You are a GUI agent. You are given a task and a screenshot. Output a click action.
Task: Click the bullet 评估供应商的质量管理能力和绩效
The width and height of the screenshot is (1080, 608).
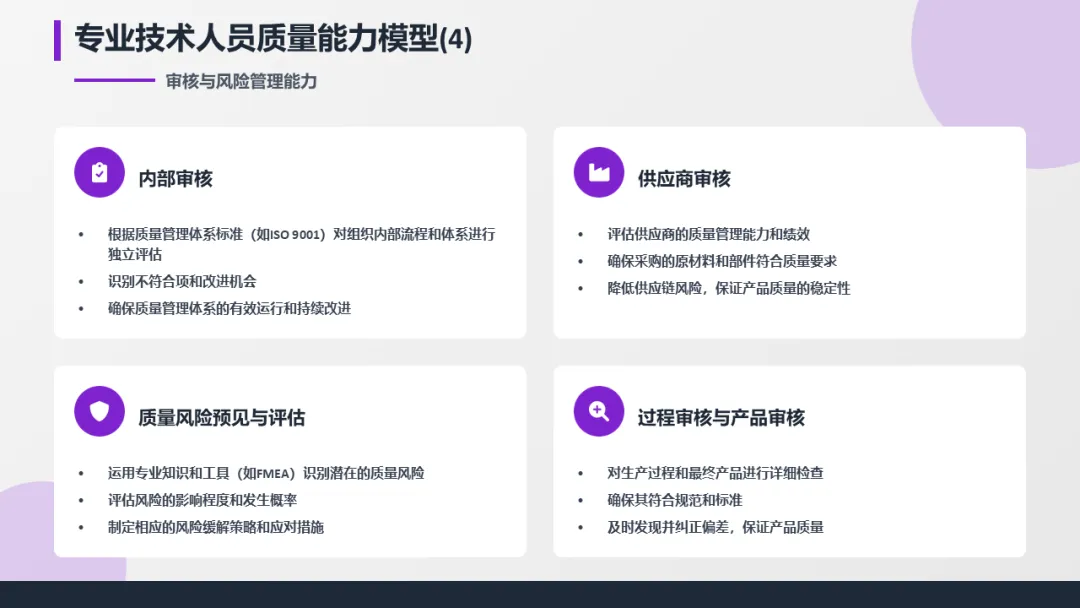click(x=709, y=234)
